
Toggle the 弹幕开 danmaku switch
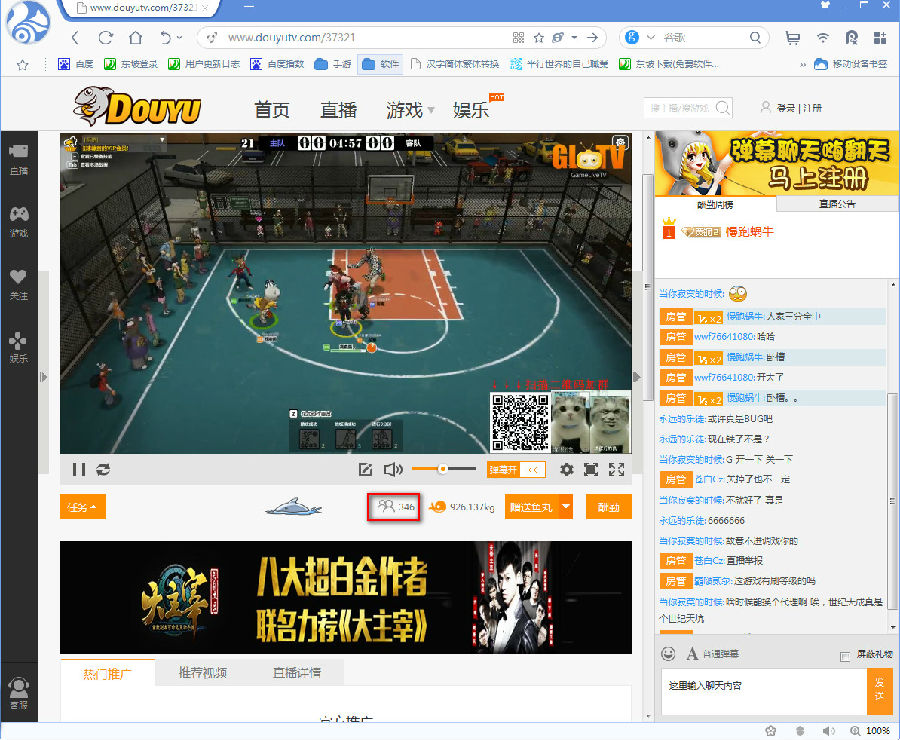516,470
